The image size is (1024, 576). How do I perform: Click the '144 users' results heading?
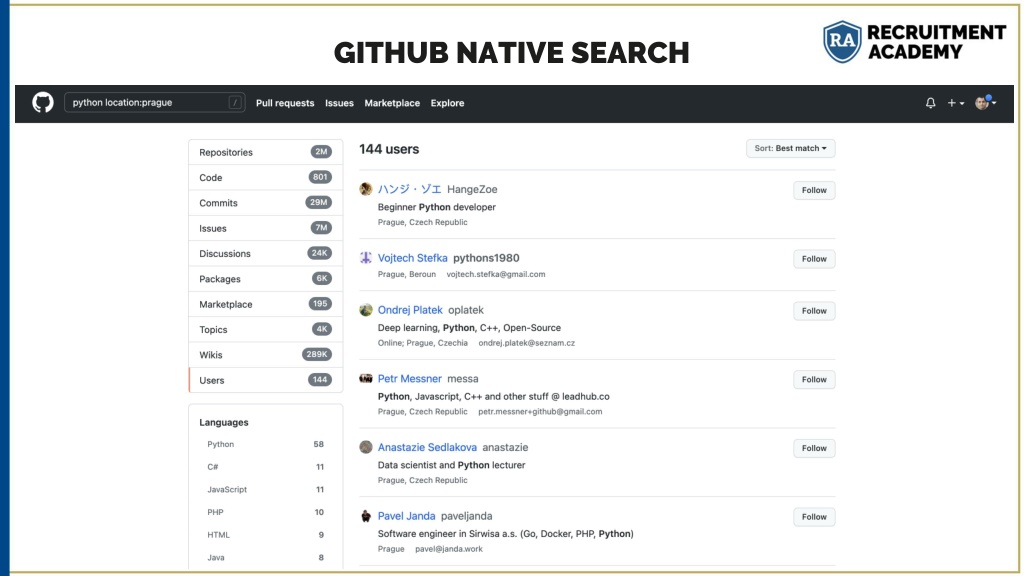(x=389, y=149)
